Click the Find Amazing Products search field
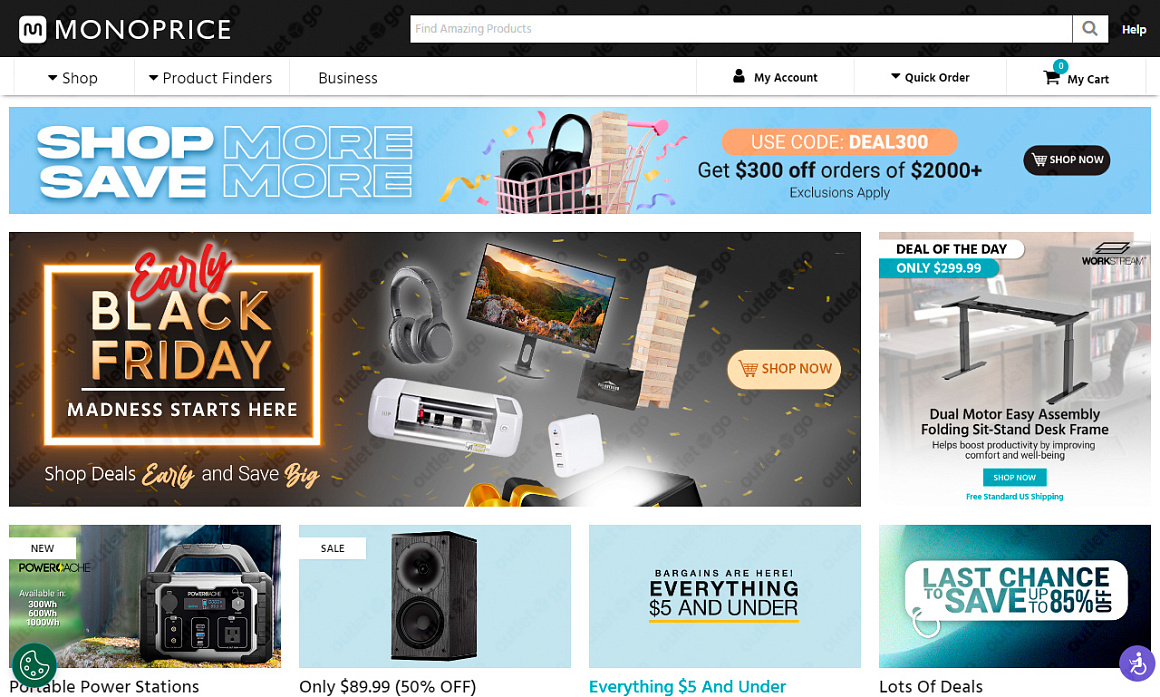 point(741,29)
